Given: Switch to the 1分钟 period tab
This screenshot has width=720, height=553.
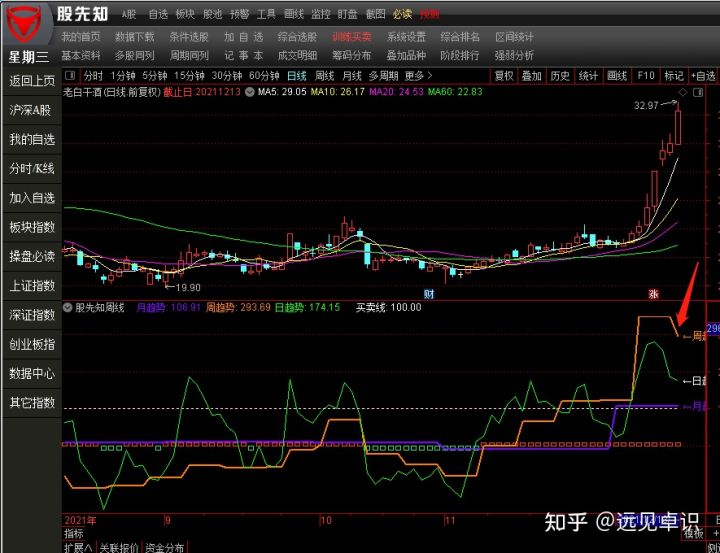Looking at the screenshot, I should pyautogui.click(x=123, y=76).
